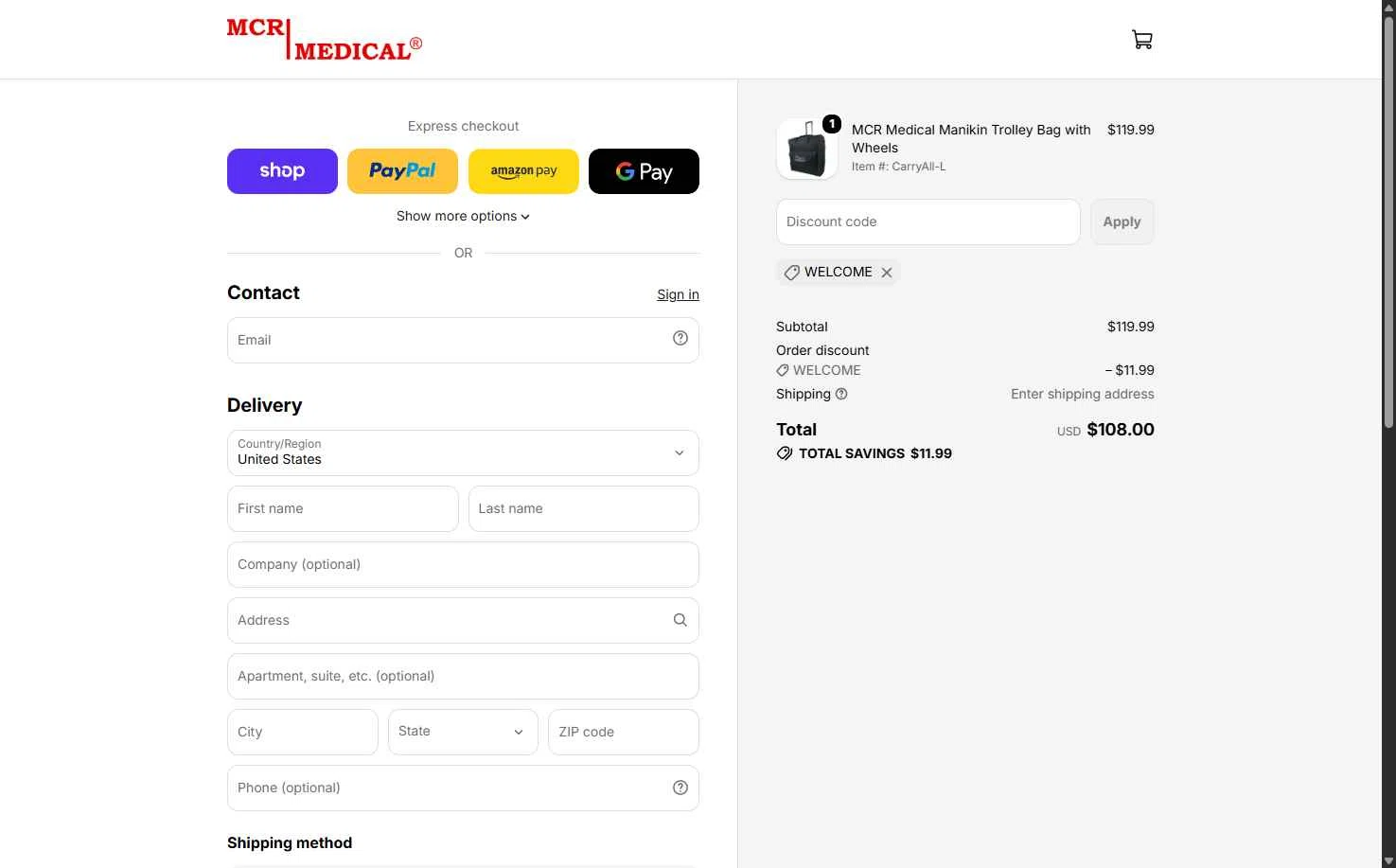Click the Apply discount button

click(1122, 221)
